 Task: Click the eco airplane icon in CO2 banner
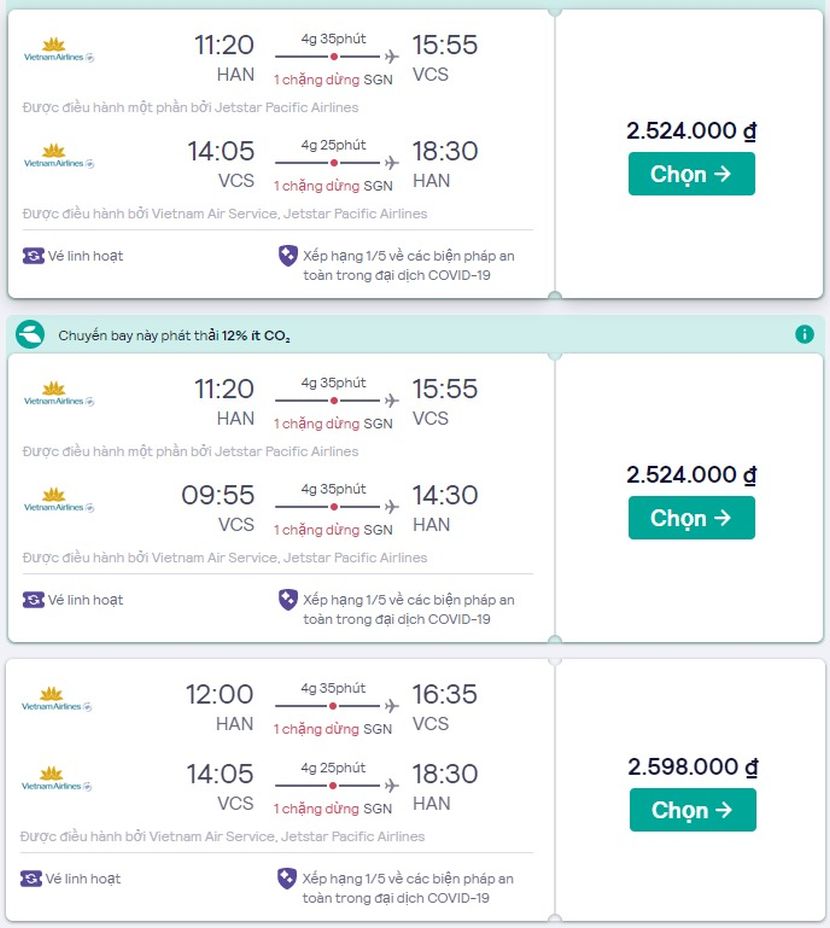point(30,334)
